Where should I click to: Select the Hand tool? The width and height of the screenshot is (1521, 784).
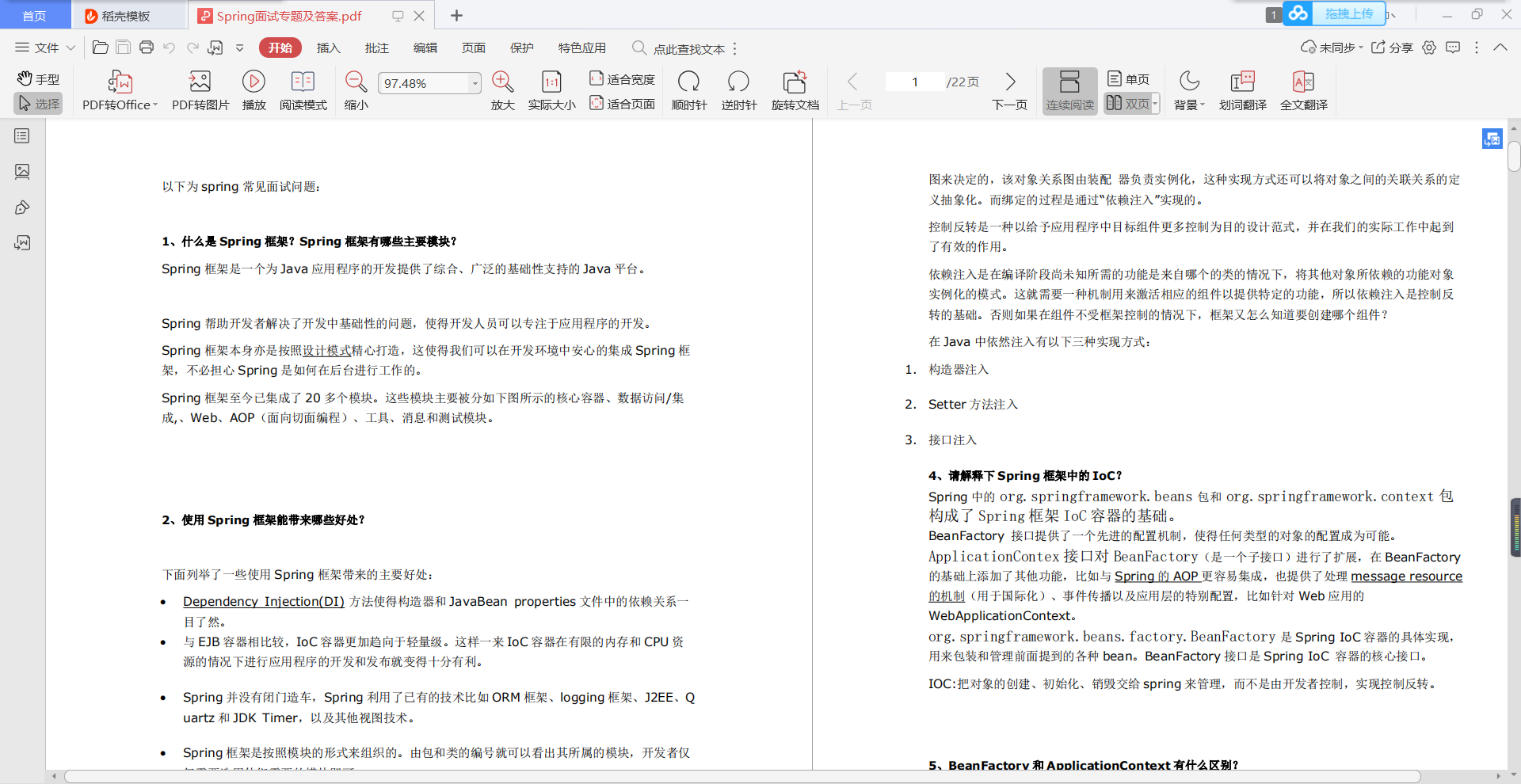pyautogui.click(x=38, y=79)
